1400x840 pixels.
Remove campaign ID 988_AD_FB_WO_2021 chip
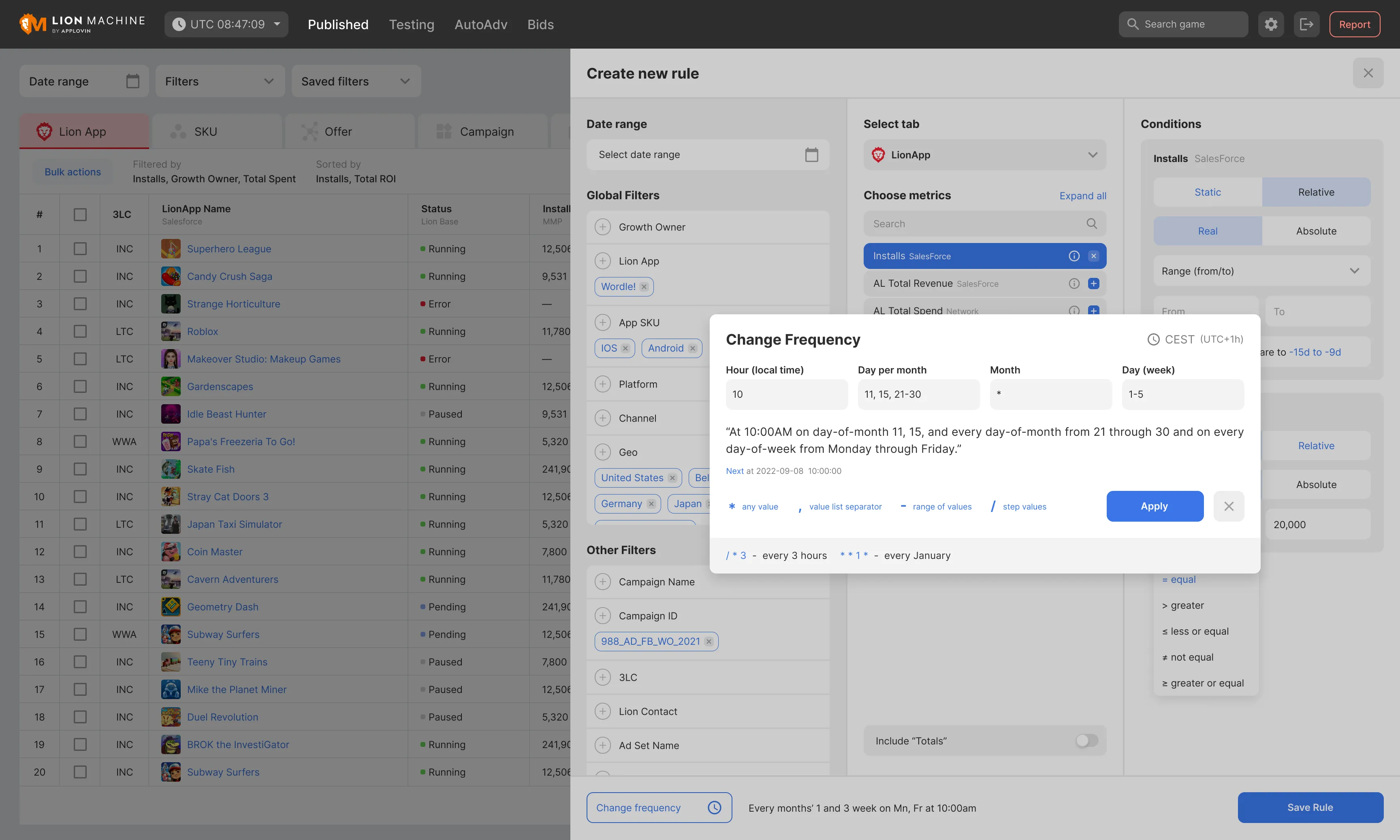tap(709, 641)
